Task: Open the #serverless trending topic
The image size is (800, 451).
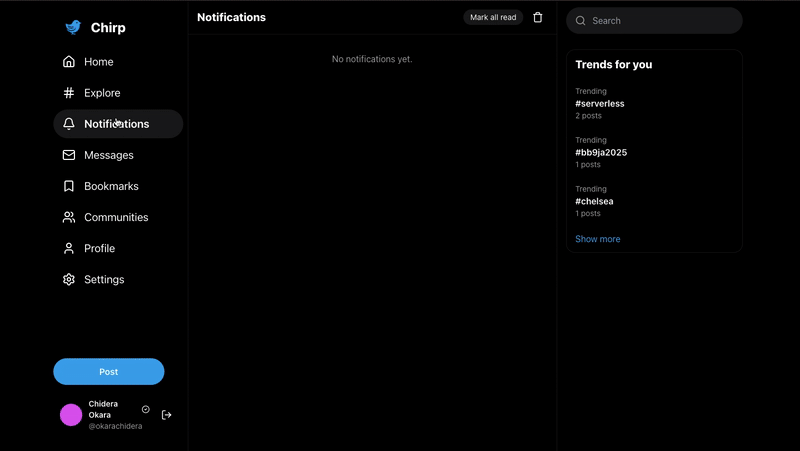Action: pos(600,104)
